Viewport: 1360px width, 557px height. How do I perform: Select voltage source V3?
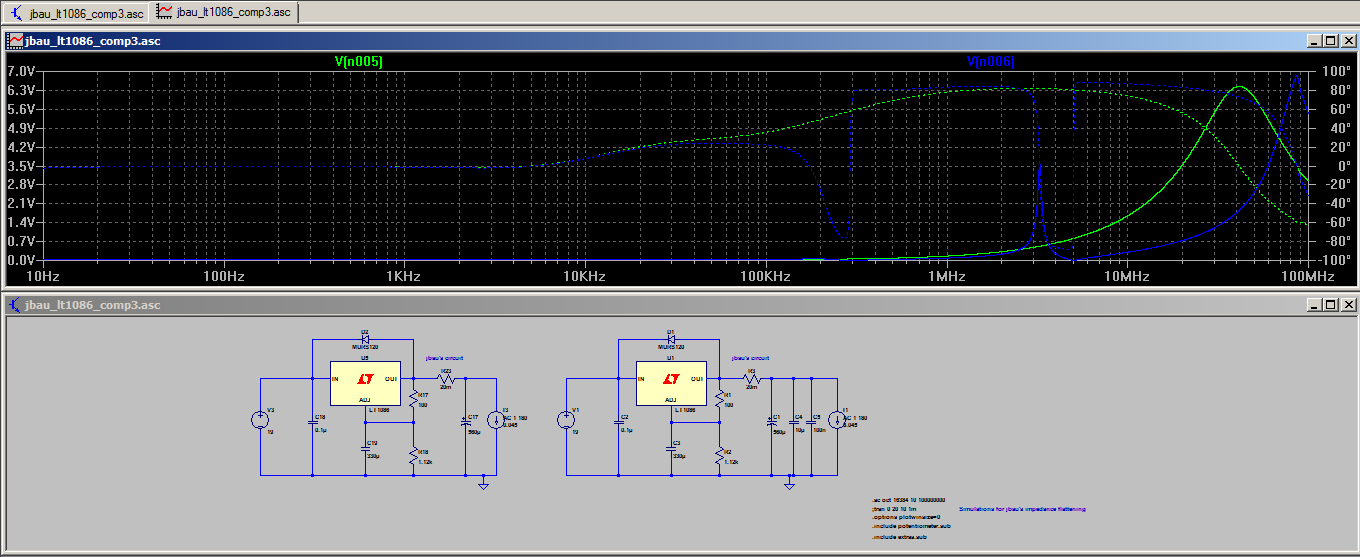coord(260,420)
